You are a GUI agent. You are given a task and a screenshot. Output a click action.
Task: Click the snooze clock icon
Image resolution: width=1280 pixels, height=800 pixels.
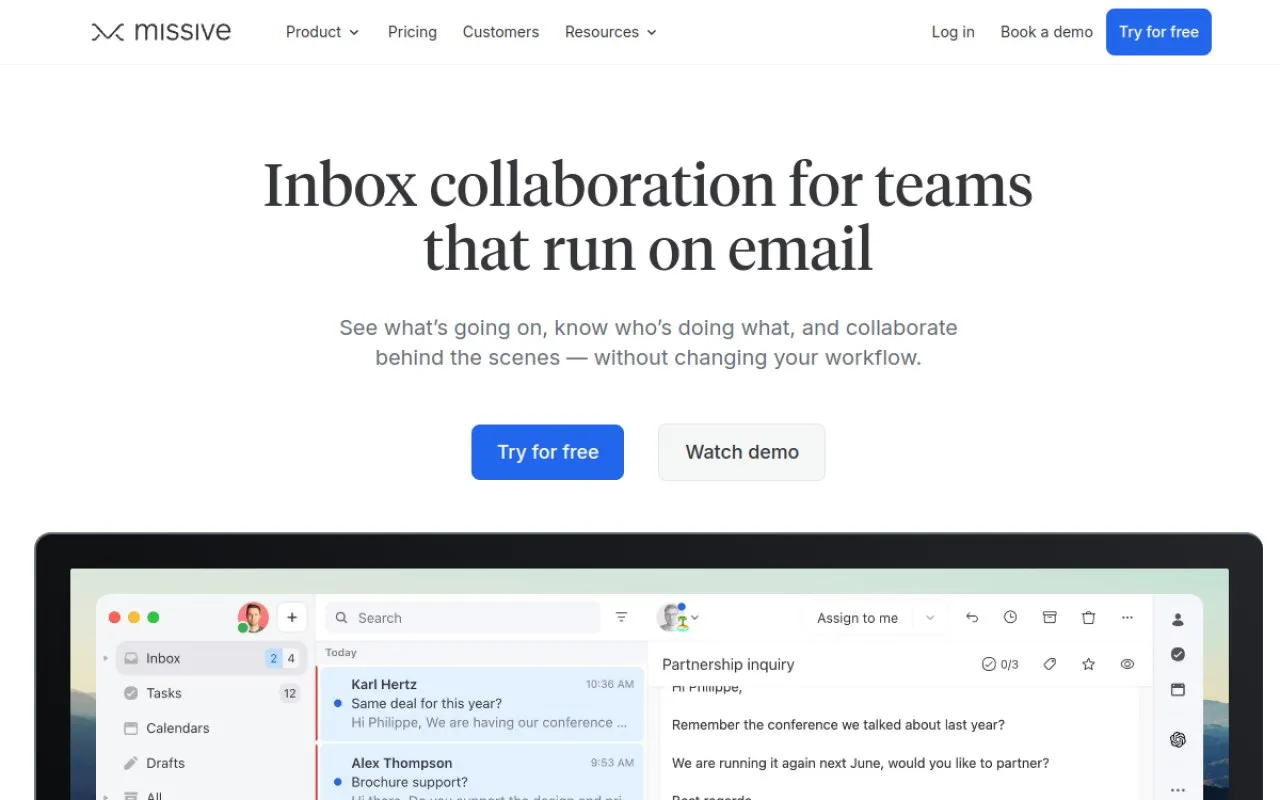pyautogui.click(x=1010, y=618)
